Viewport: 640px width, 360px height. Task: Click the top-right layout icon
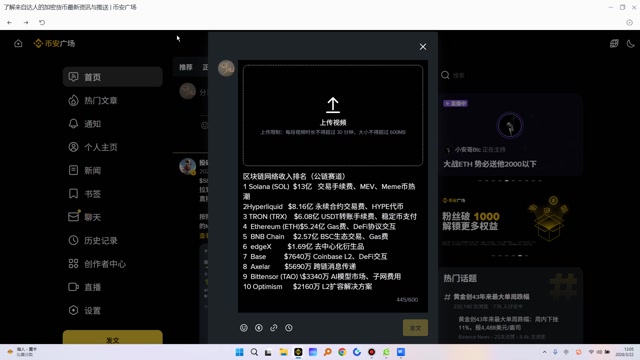[x=614, y=43]
